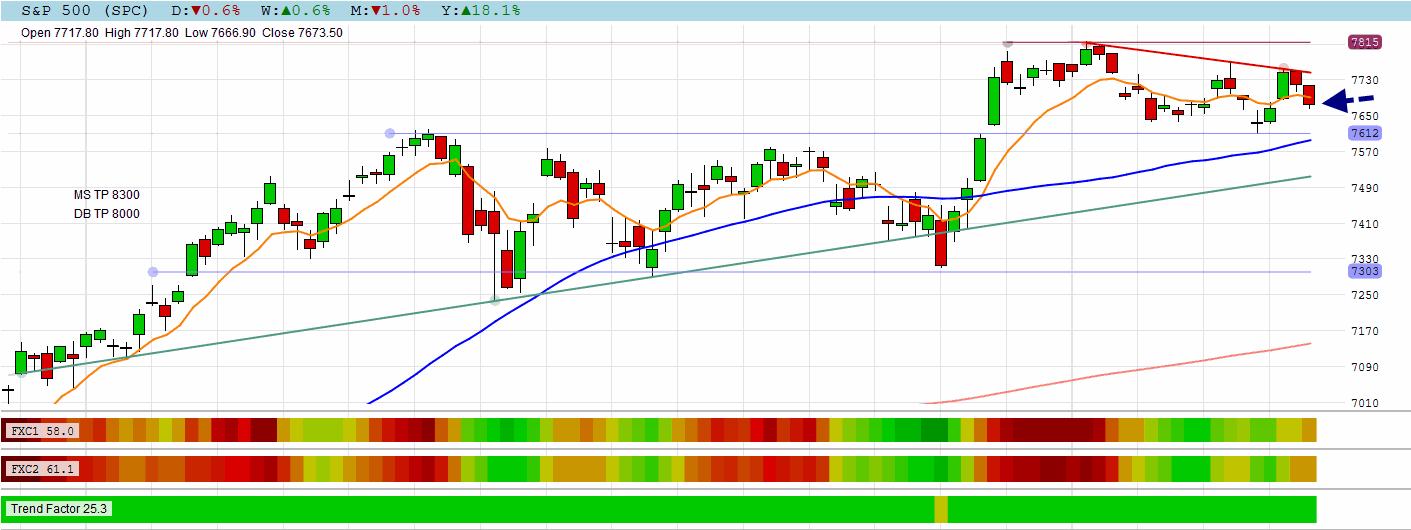This screenshot has width=1411, height=530.
Task: Click the dashed blue arrow marker
Action: coord(1348,100)
